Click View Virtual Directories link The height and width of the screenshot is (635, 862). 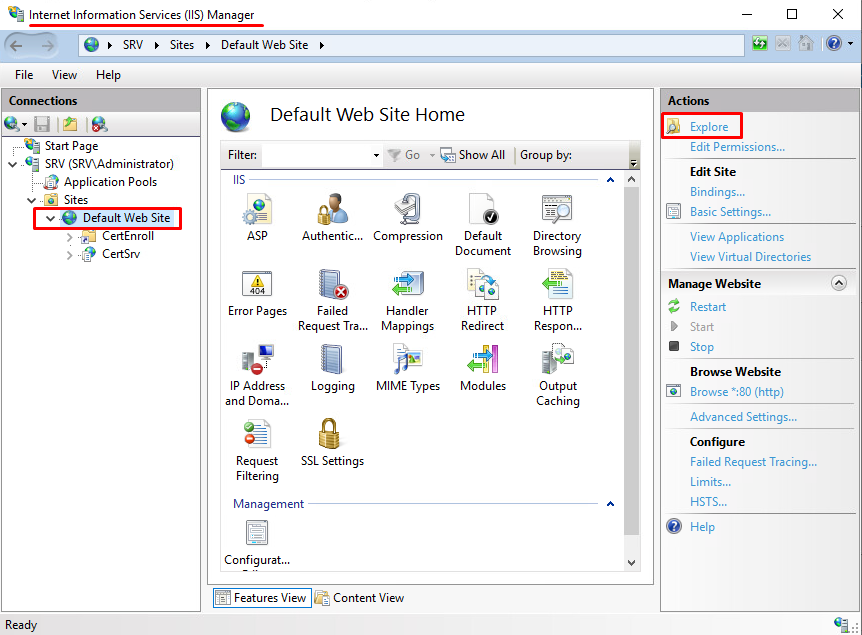pyautogui.click(x=750, y=257)
